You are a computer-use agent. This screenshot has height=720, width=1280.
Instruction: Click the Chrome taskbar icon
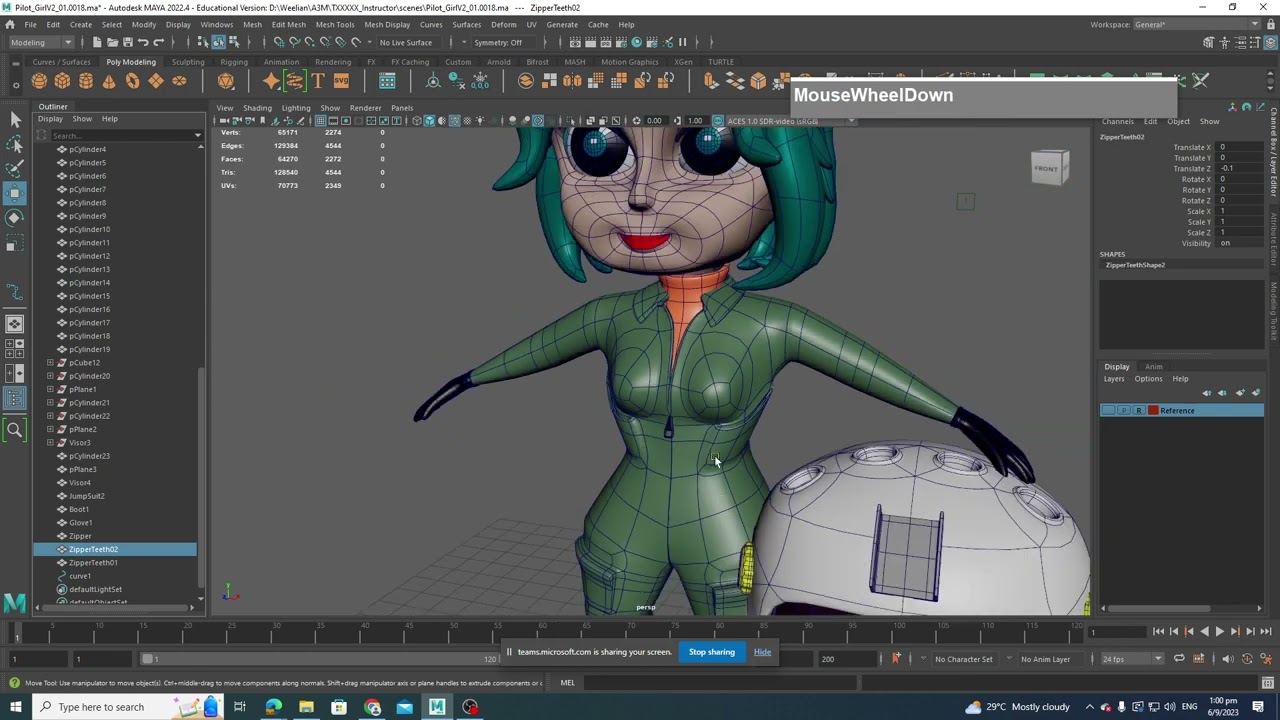[372, 707]
